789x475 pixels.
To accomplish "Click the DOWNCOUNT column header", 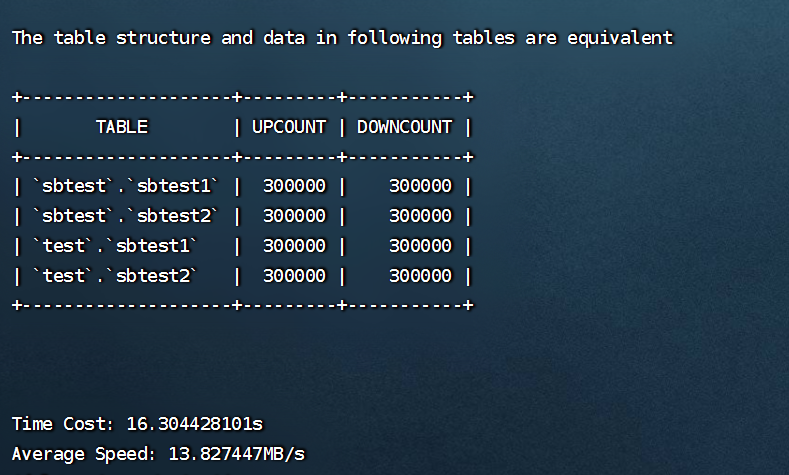I will [404, 127].
